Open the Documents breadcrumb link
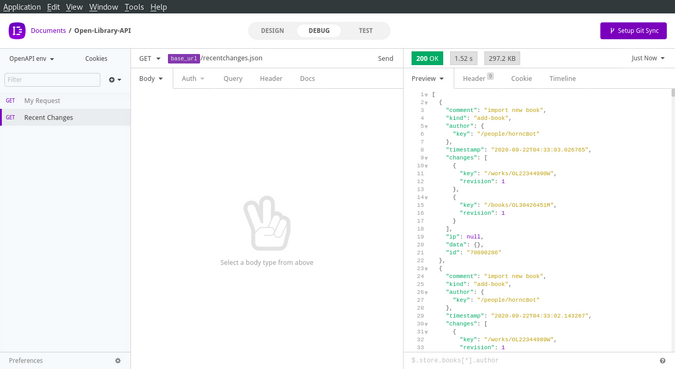Image resolution: width=675 pixels, height=369 pixels. 48,31
